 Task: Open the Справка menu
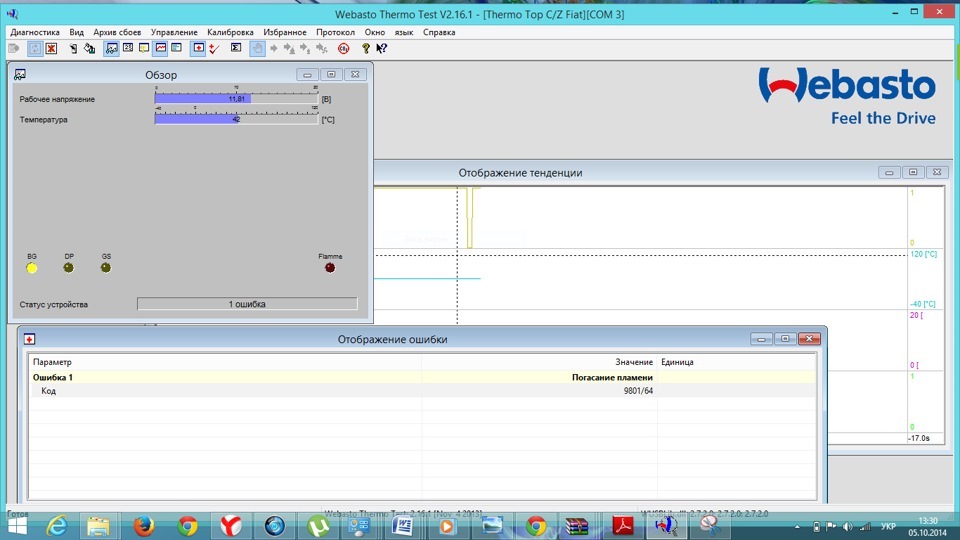(x=439, y=32)
